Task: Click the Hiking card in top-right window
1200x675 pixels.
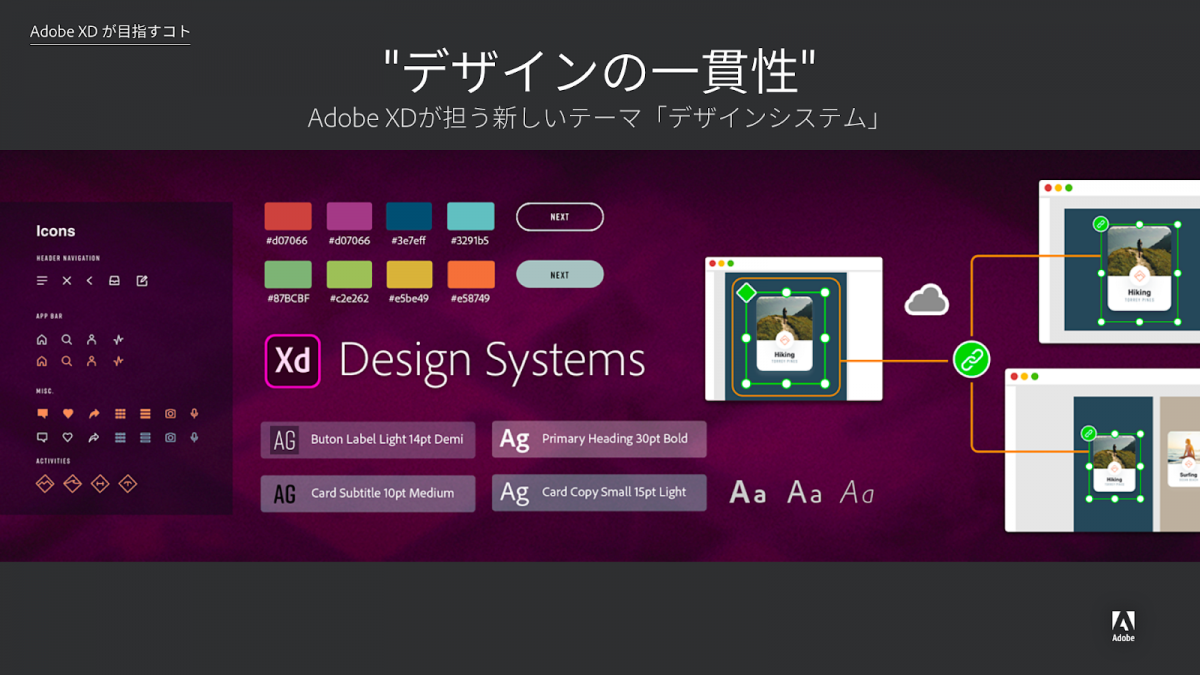Action: click(x=1139, y=267)
